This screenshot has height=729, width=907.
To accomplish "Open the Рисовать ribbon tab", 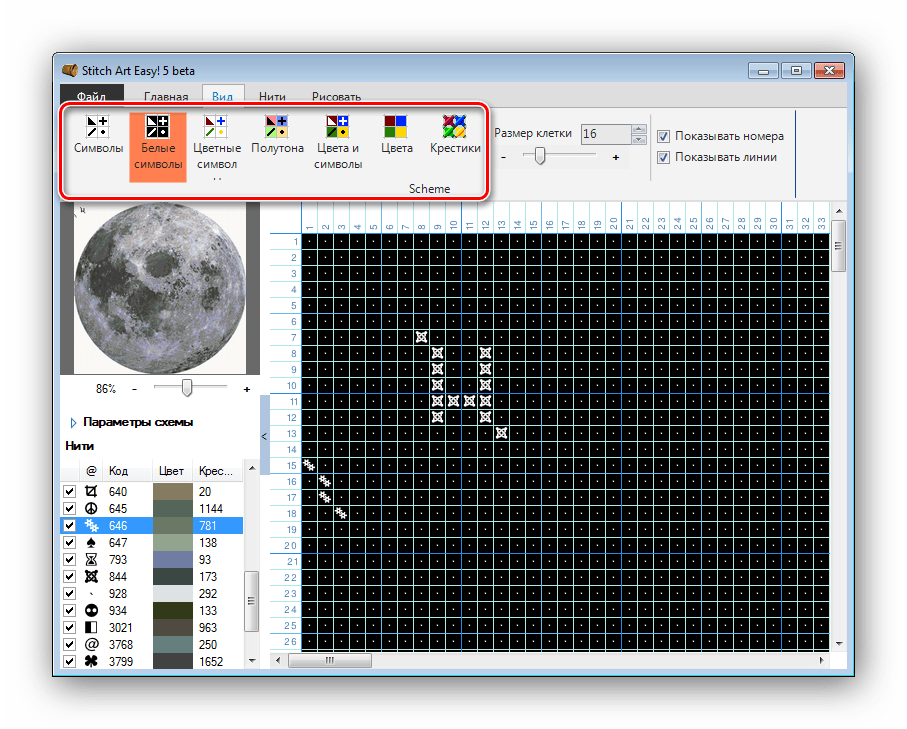I will click(x=336, y=97).
